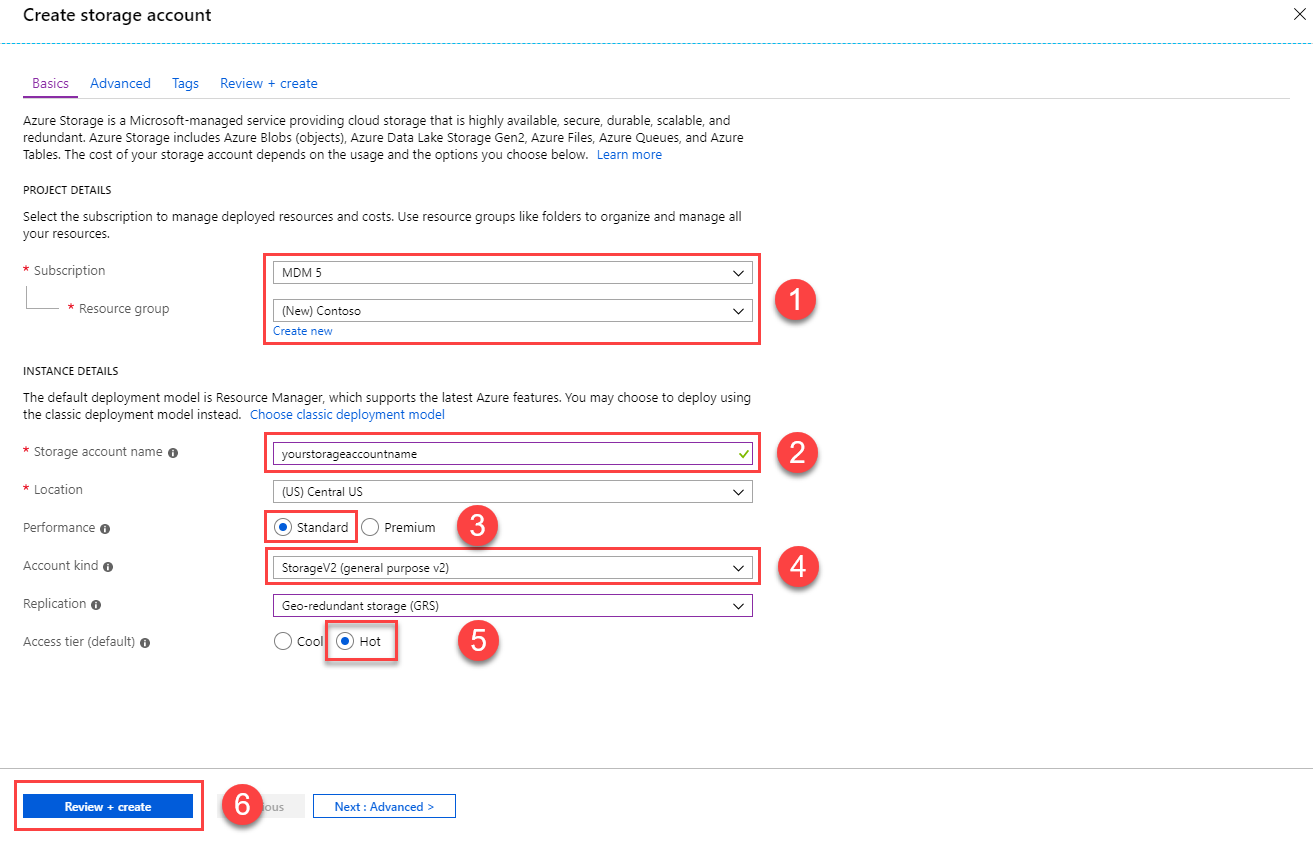Select the Premium performance option
This screenshot has height=851, width=1313.
pyautogui.click(x=369, y=527)
